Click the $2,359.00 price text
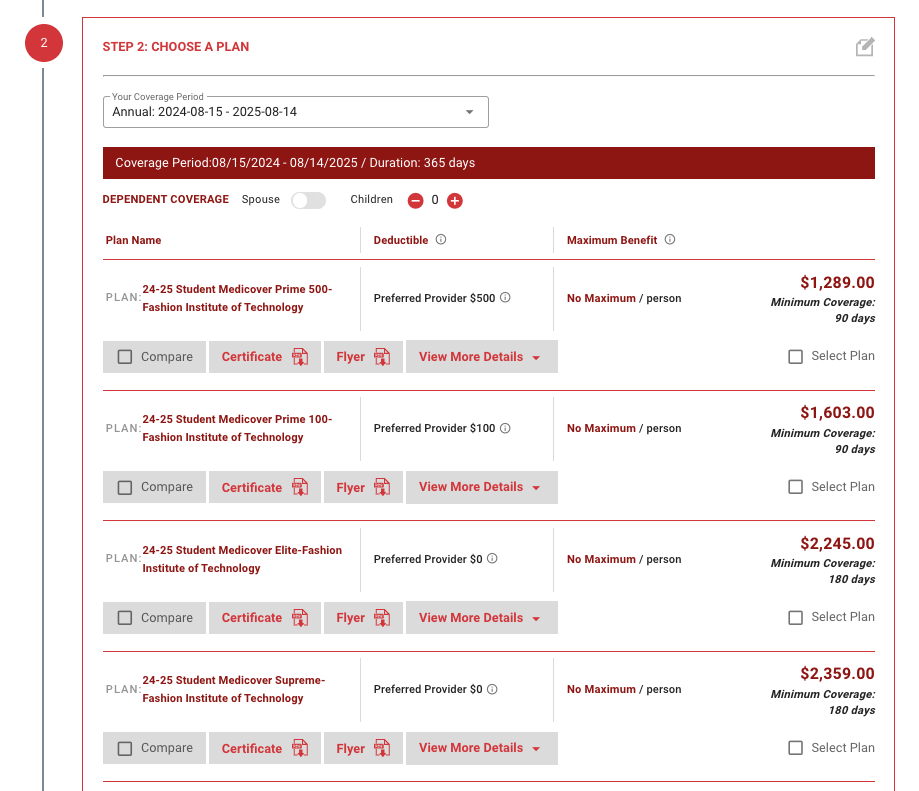This screenshot has height=791, width=919. 837,674
